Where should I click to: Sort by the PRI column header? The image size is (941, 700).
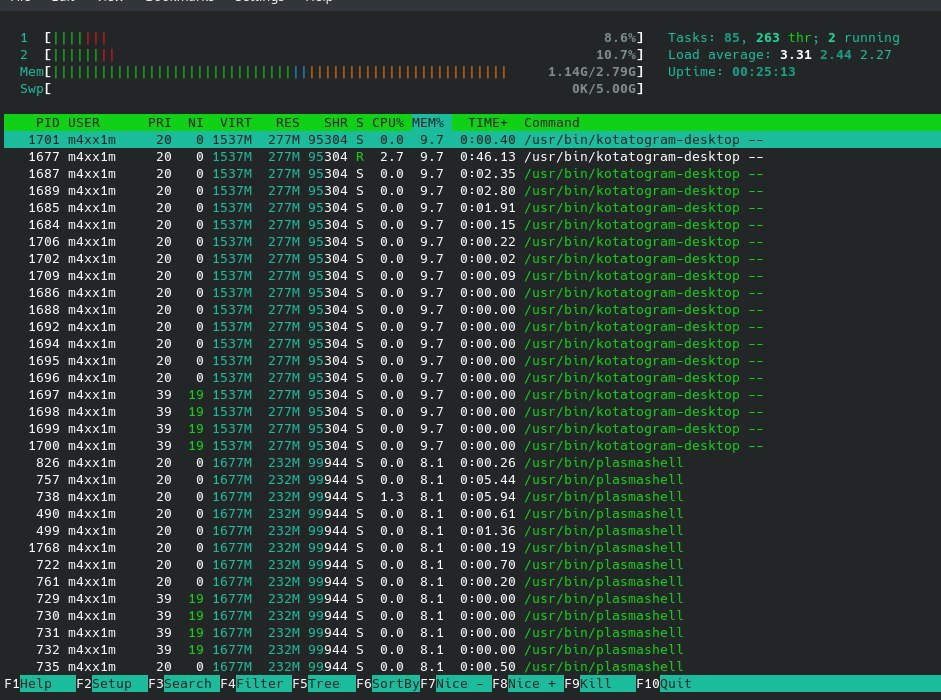point(160,122)
